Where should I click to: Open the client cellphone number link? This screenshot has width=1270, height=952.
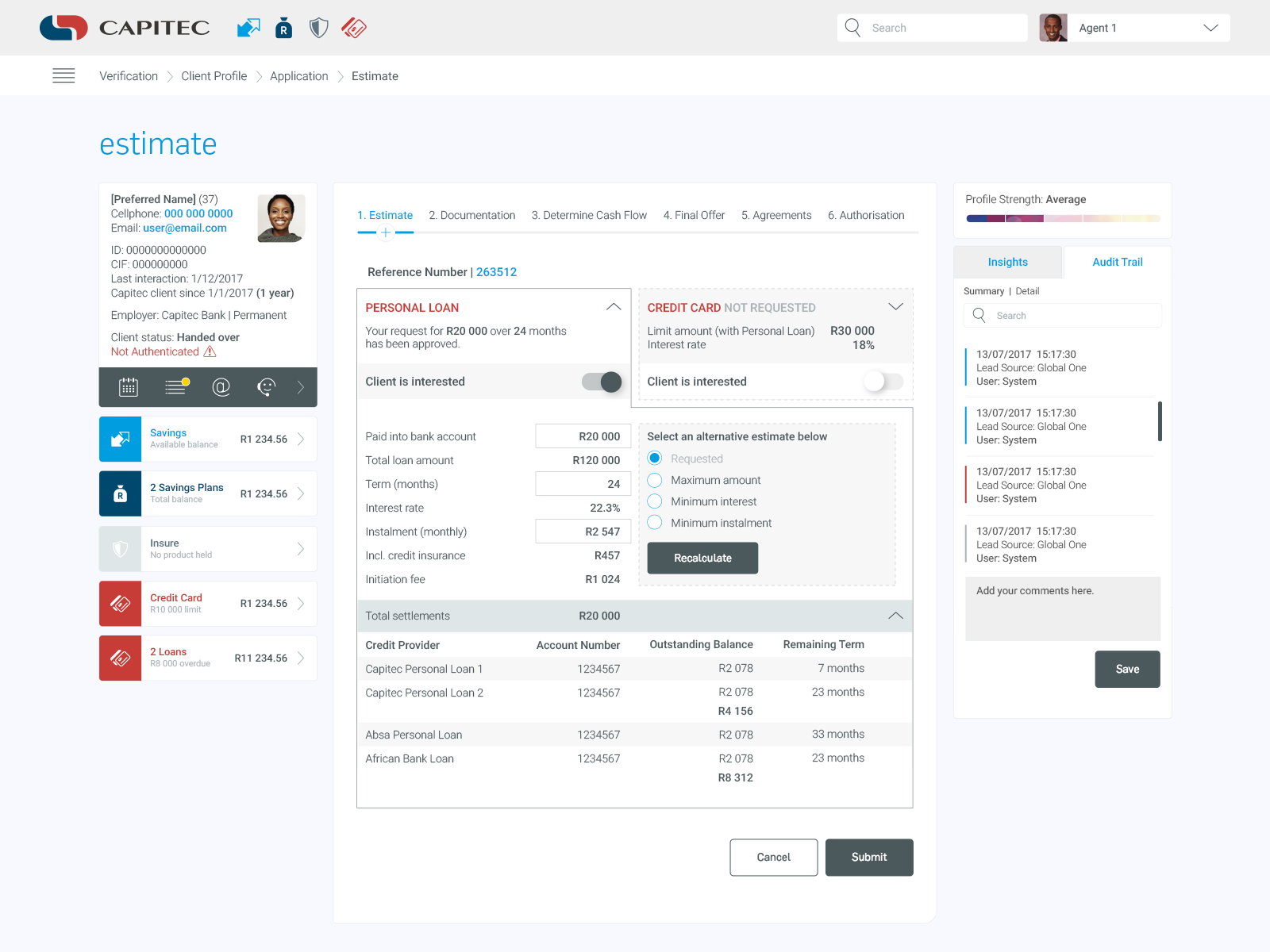(198, 213)
